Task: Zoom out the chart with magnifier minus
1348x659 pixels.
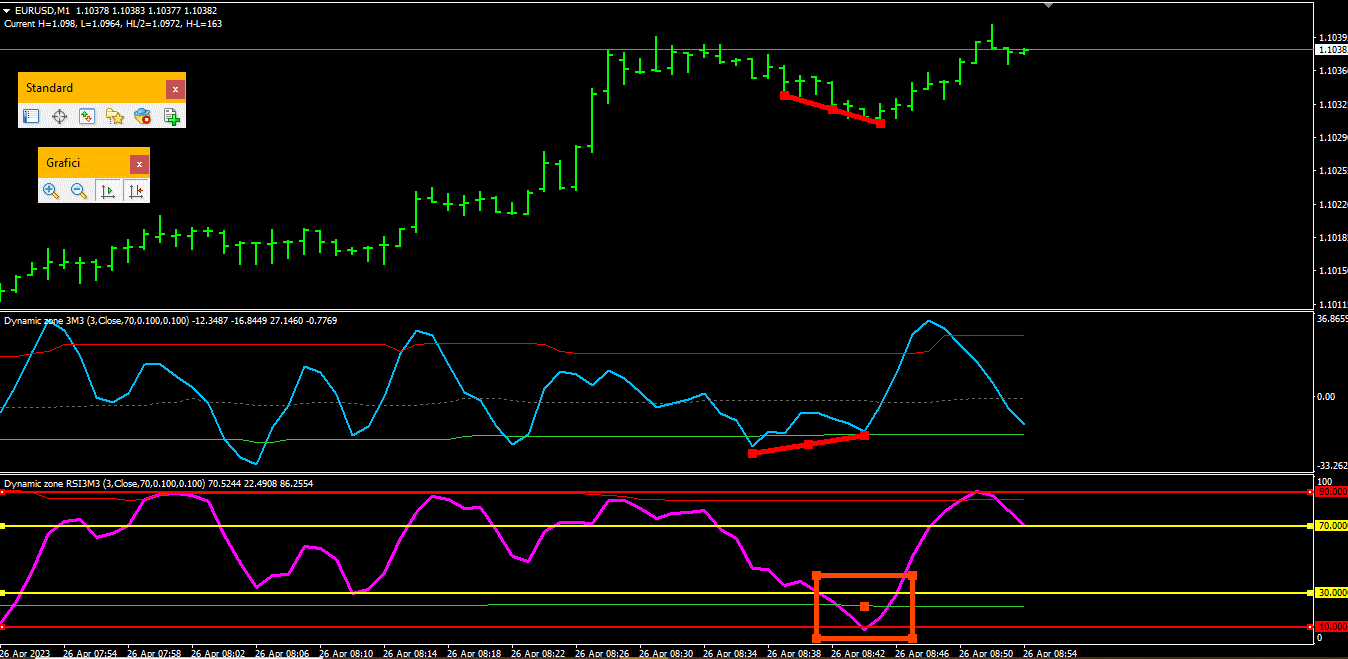Action: point(79,190)
